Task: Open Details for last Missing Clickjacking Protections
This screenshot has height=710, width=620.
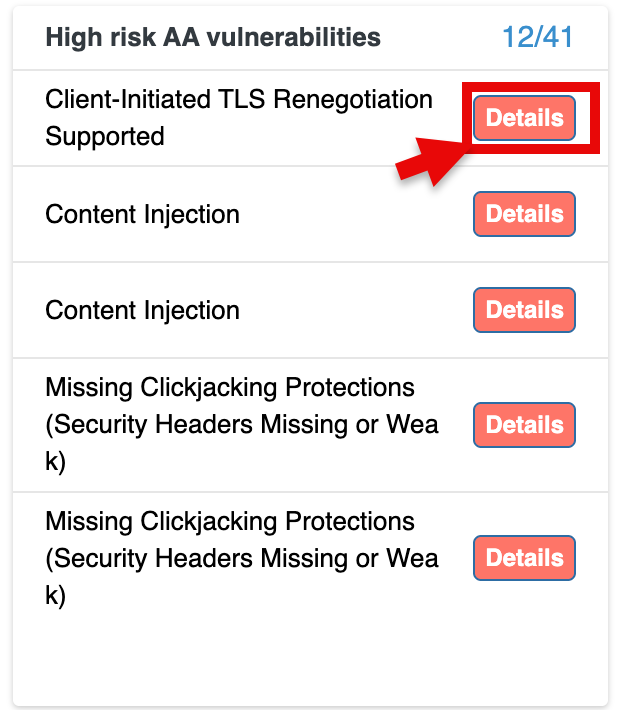Action: coord(524,558)
